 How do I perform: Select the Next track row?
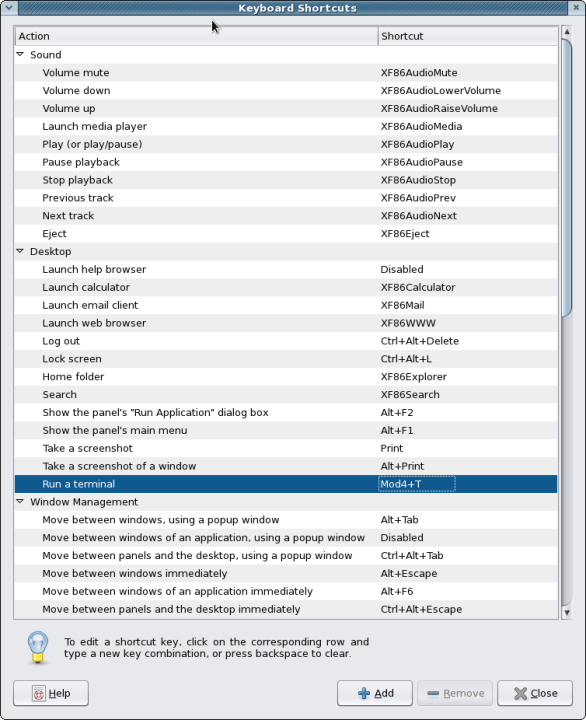tap(286, 216)
